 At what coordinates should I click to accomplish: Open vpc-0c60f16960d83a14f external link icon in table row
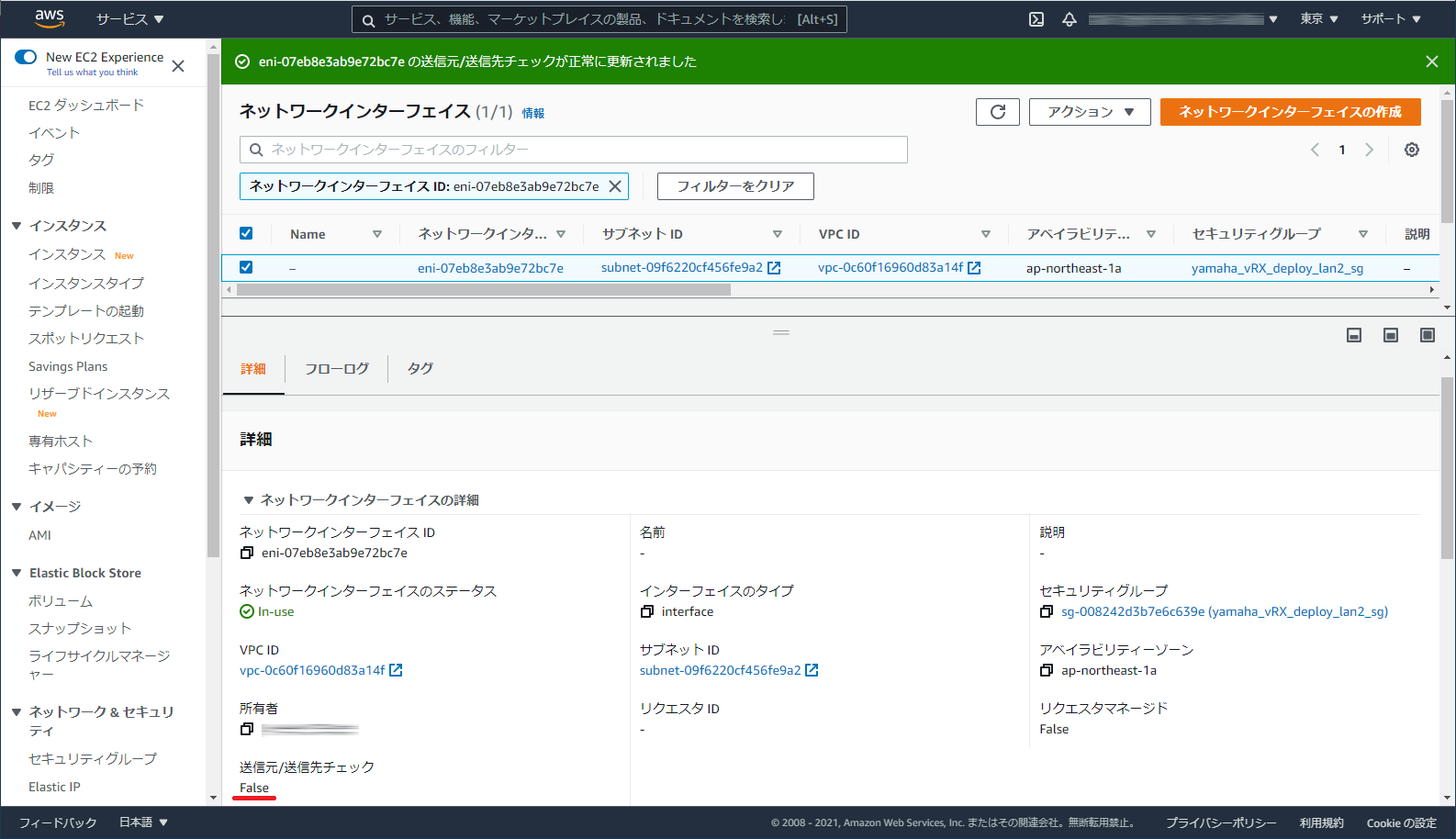pyautogui.click(x=974, y=268)
